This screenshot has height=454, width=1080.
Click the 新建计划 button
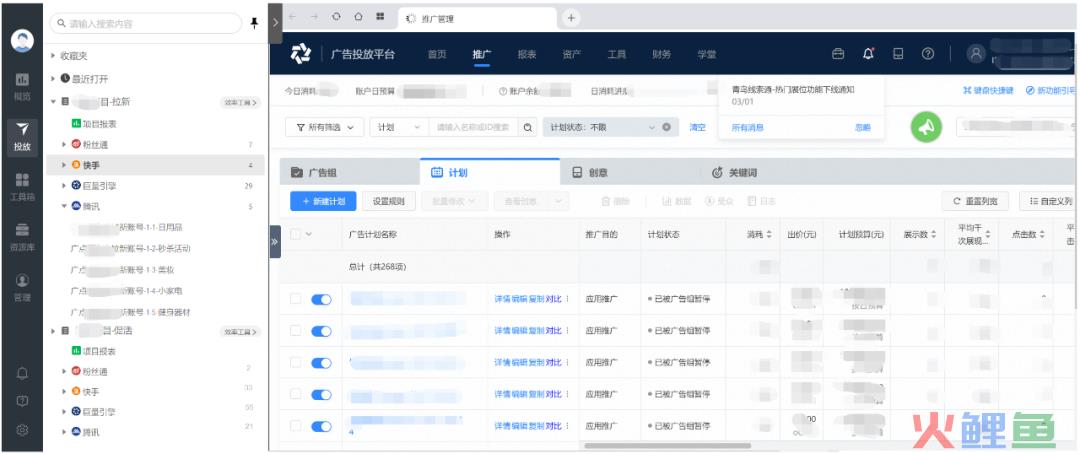(x=323, y=201)
